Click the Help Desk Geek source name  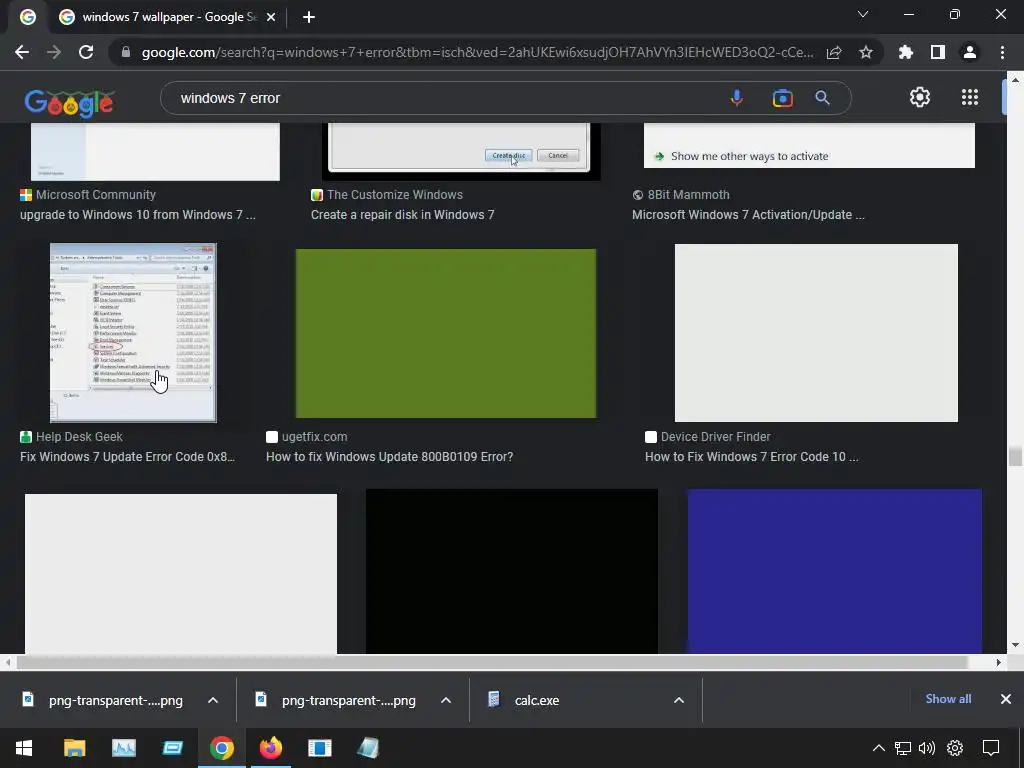point(79,437)
